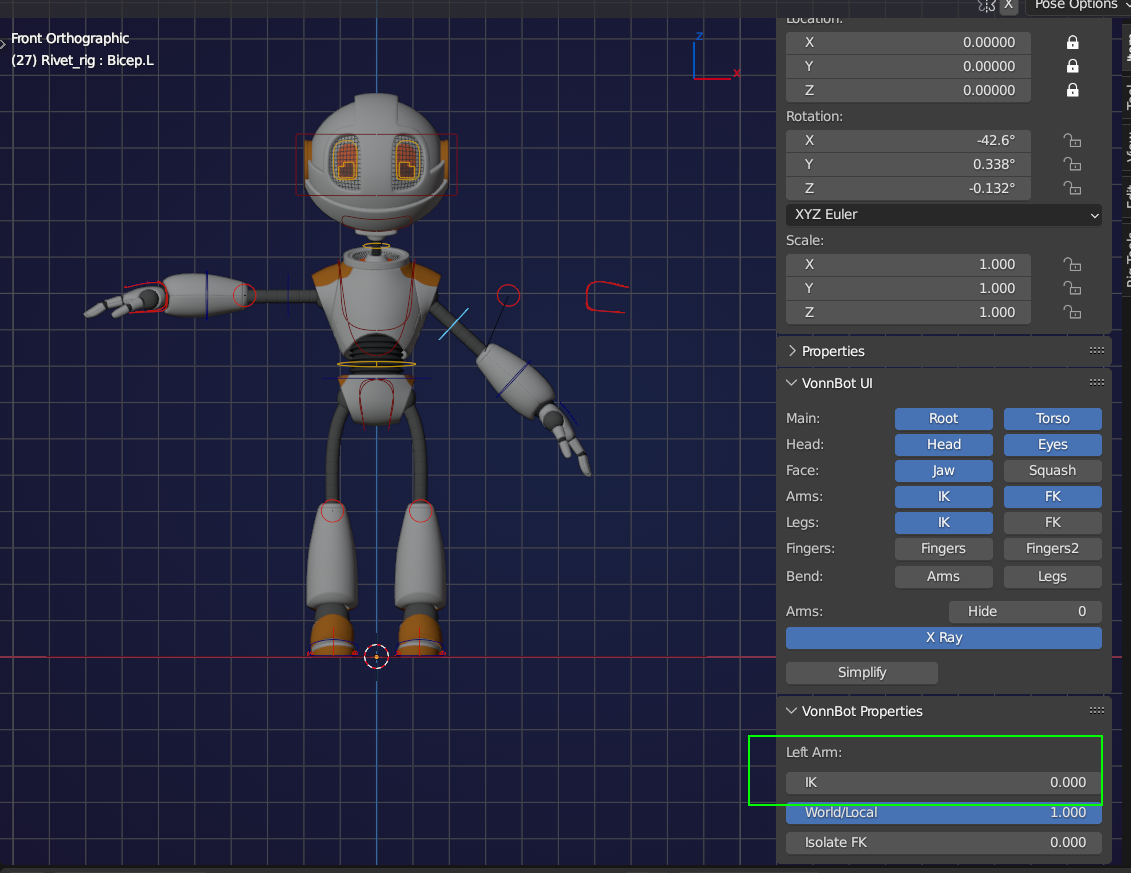Image resolution: width=1131 pixels, height=873 pixels.
Task: Toggle the Squash face layer on
Action: pos(1052,471)
